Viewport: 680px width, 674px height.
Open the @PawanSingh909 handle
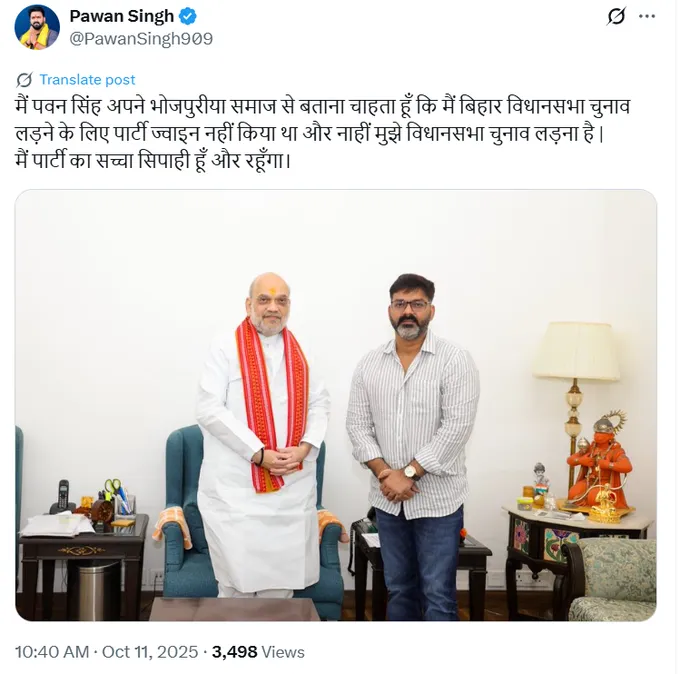pos(141,39)
